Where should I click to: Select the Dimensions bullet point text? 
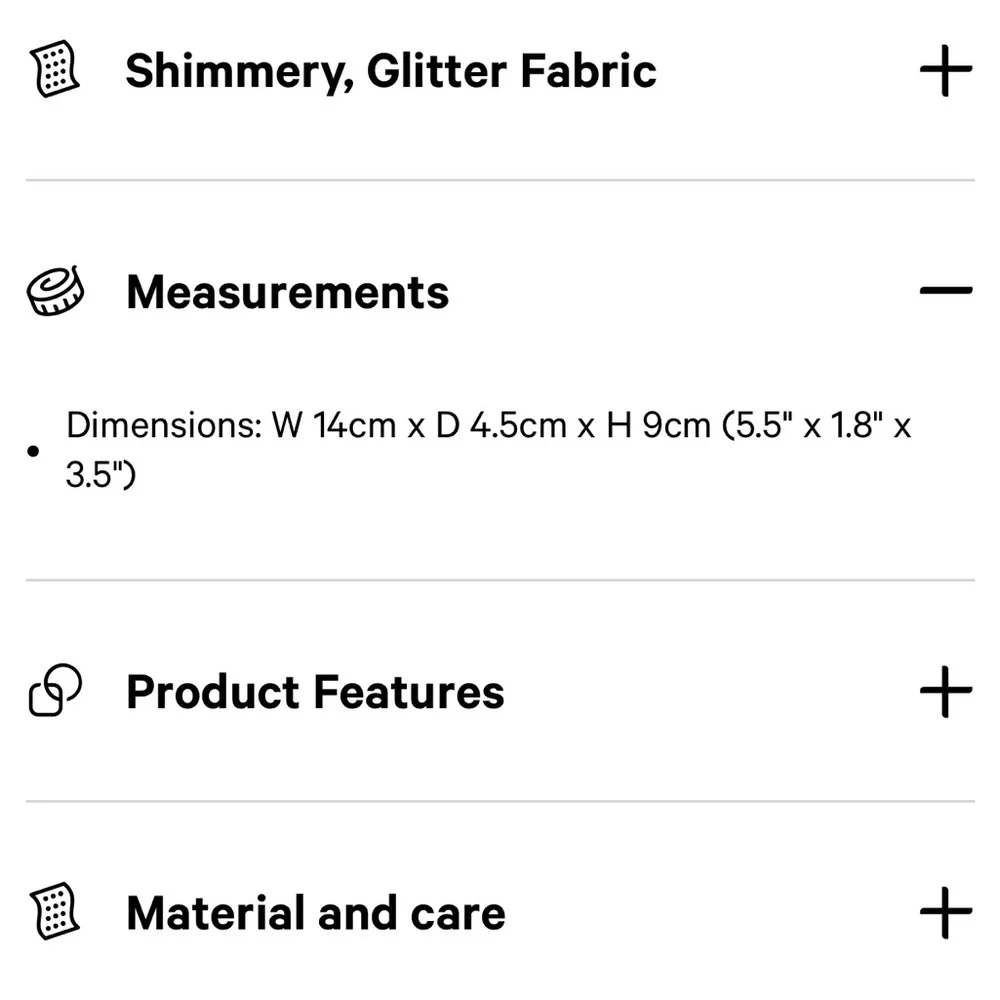(489, 425)
